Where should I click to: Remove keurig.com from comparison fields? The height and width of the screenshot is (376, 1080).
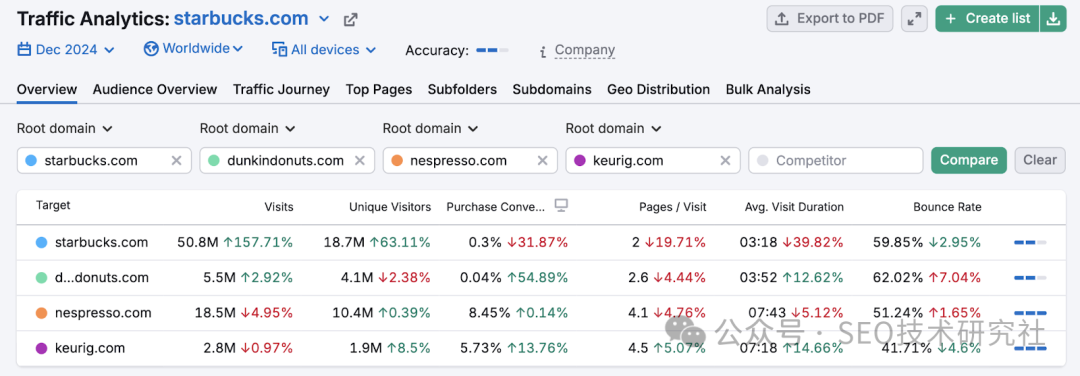(x=725, y=160)
